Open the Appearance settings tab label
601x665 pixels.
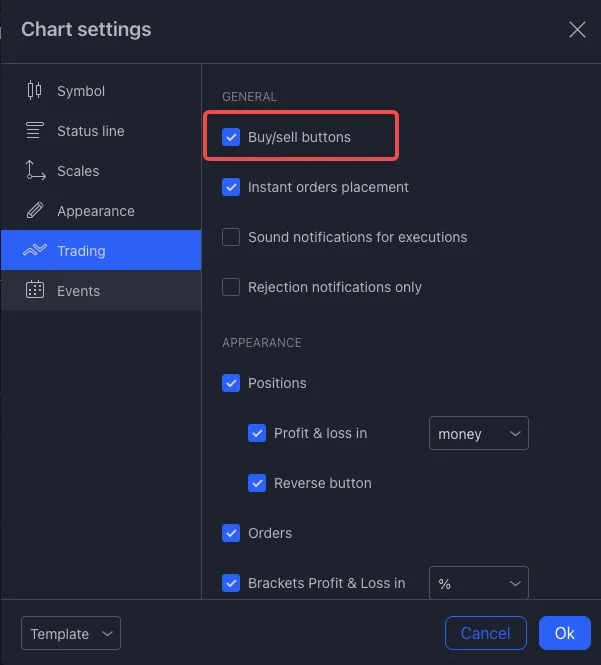click(x=96, y=211)
